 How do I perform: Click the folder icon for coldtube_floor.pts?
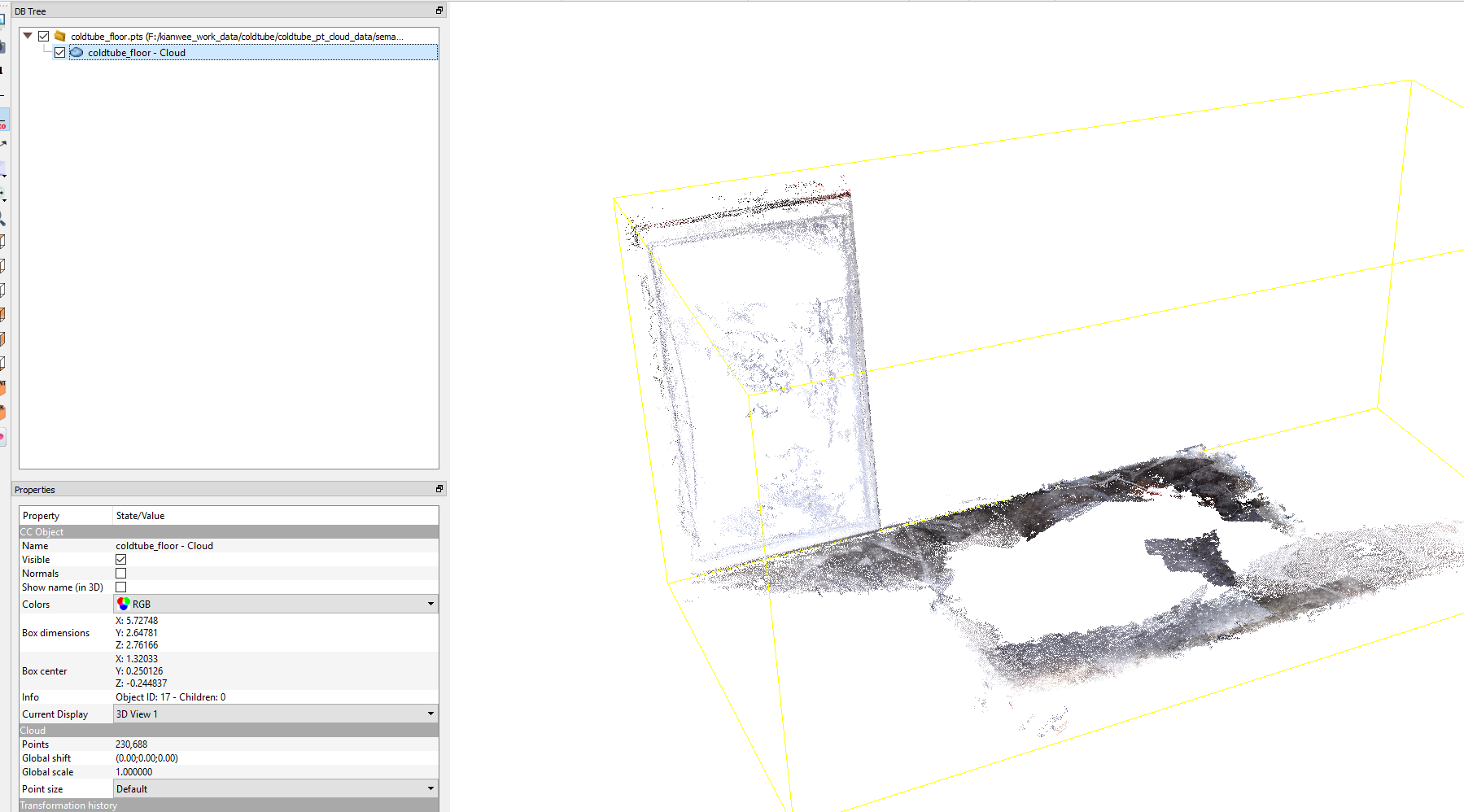click(x=59, y=36)
